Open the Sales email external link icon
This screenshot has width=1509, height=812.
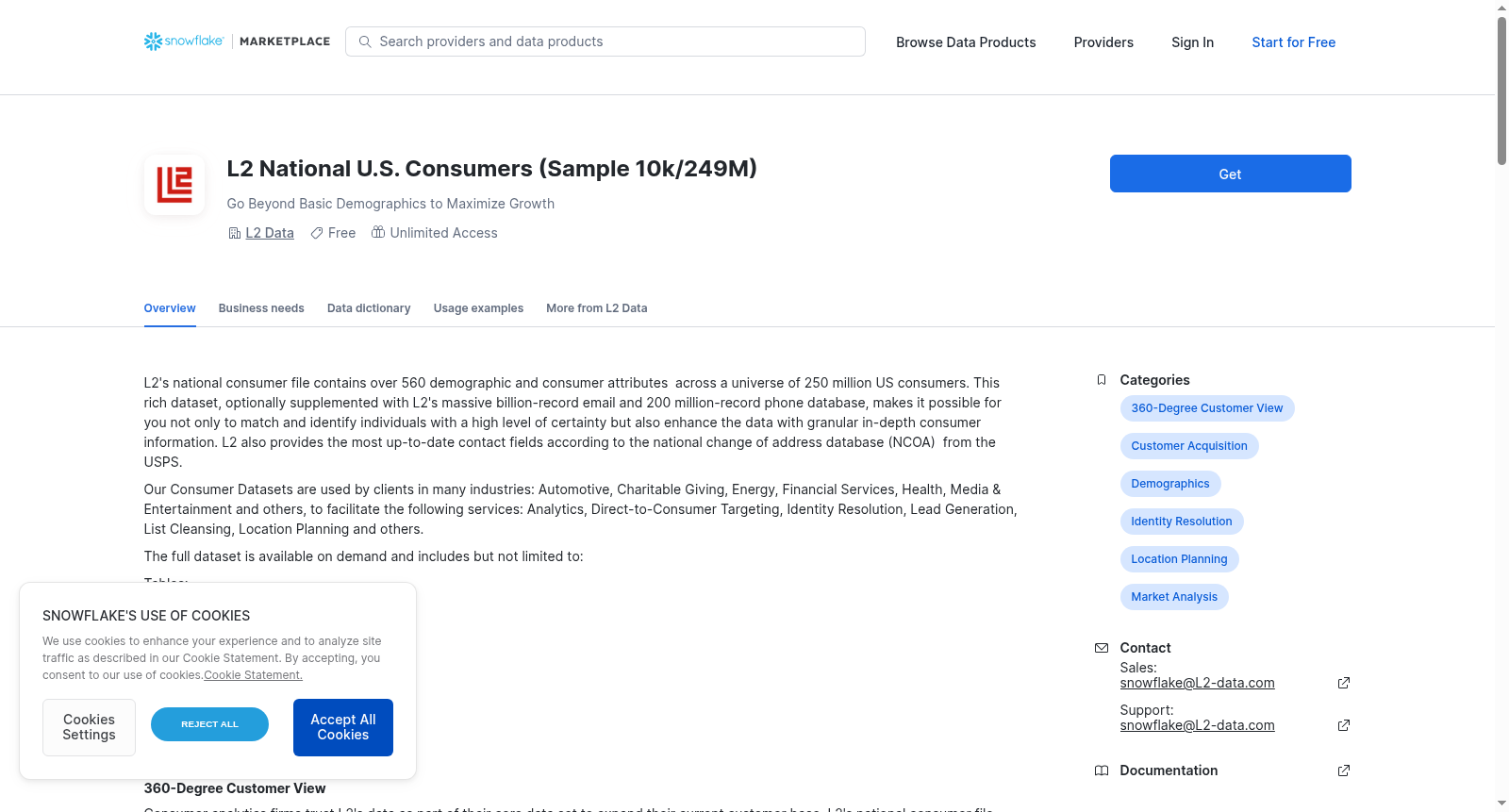(1344, 683)
